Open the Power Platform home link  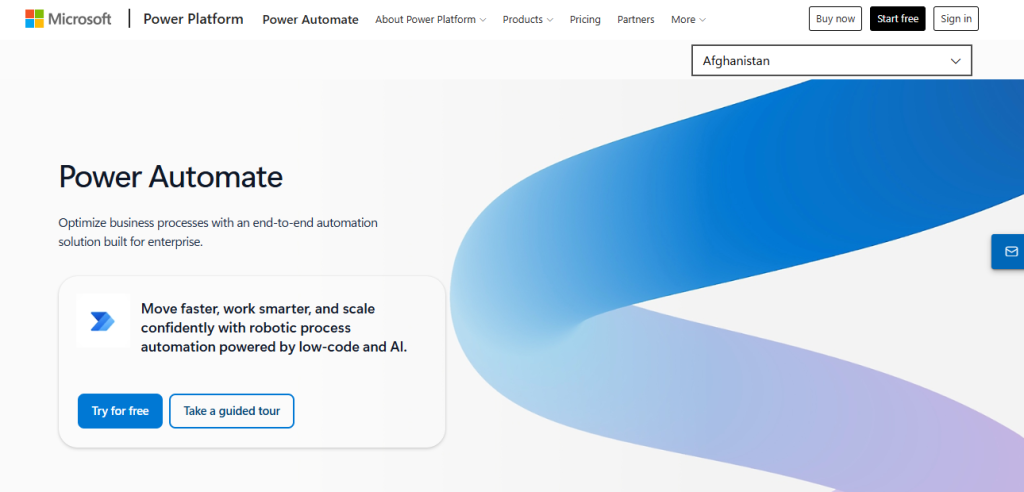(x=193, y=19)
